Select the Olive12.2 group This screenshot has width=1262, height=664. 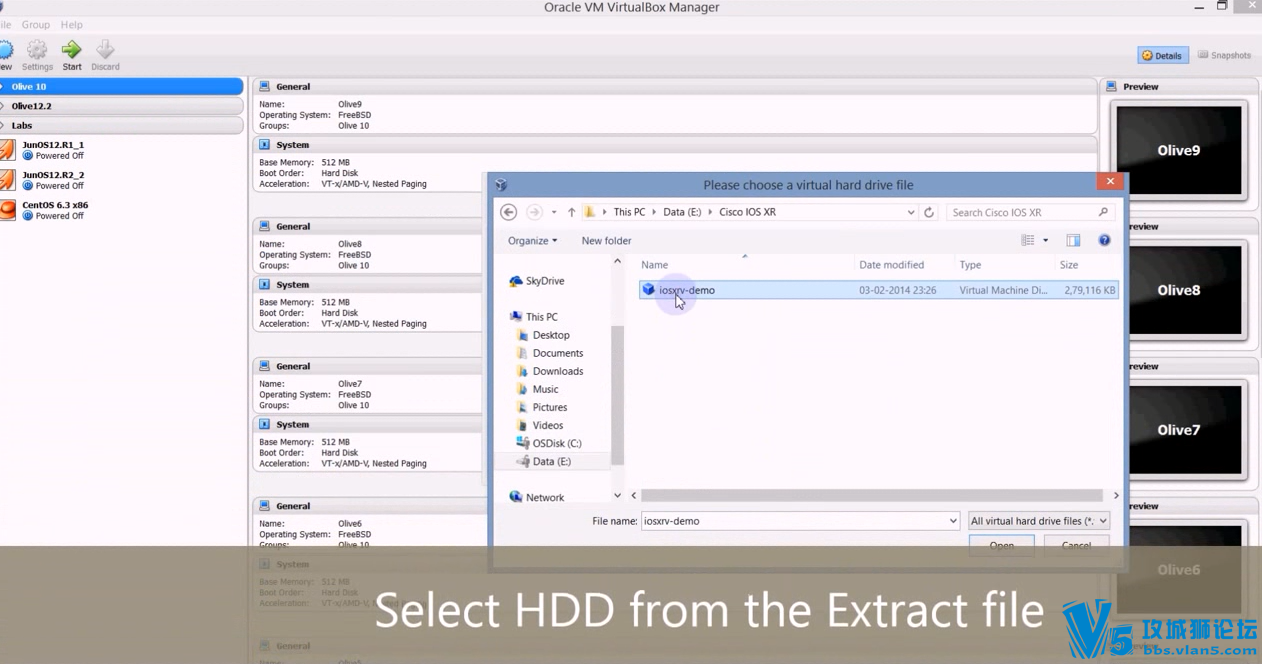click(121, 106)
